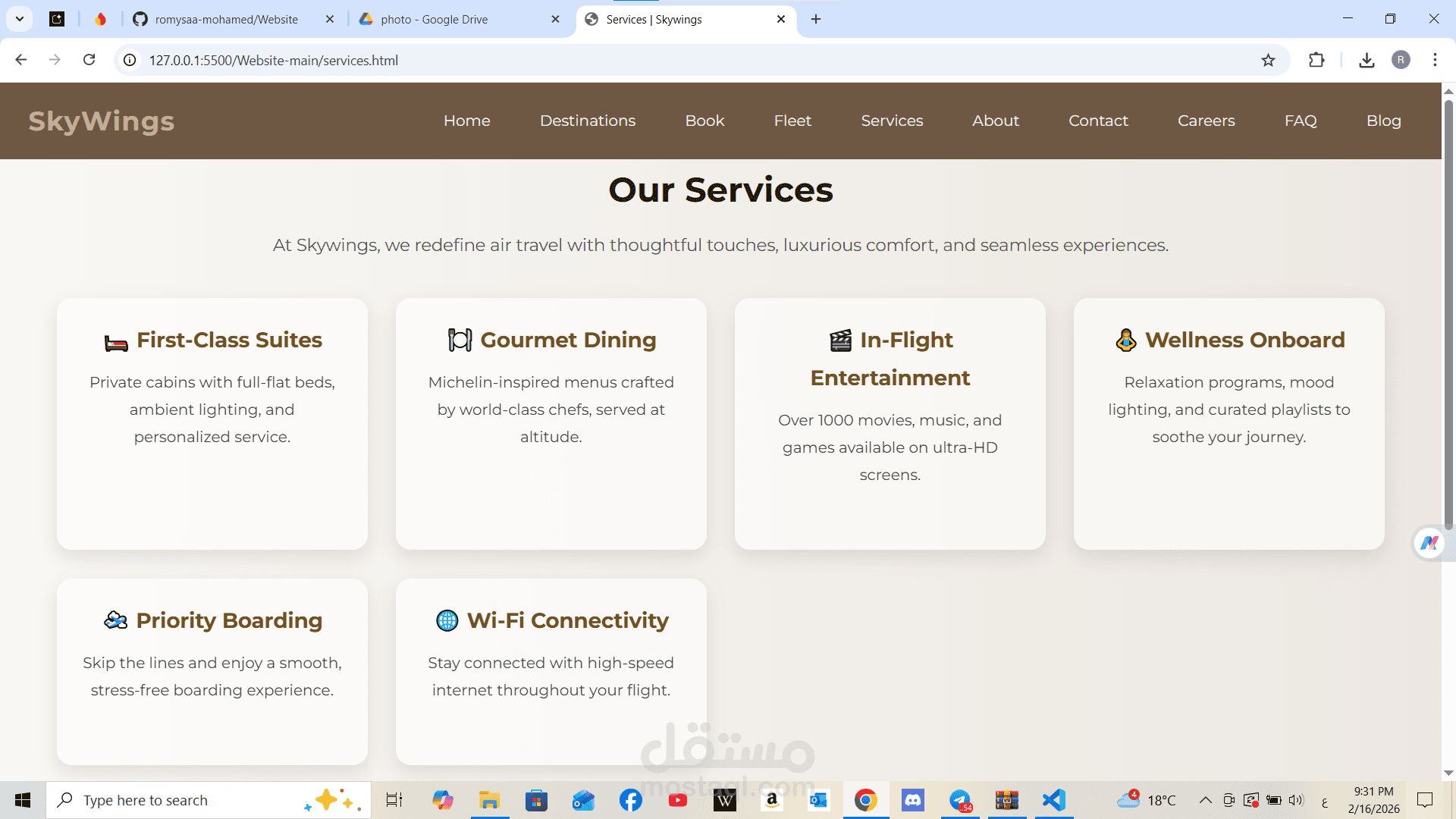Open a new browser tab
Viewport: 1456px width, 819px height.
pos(816,19)
